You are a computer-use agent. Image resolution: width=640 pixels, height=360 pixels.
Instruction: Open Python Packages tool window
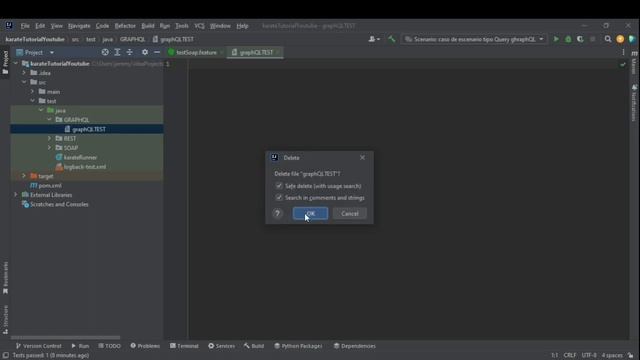click(x=298, y=346)
